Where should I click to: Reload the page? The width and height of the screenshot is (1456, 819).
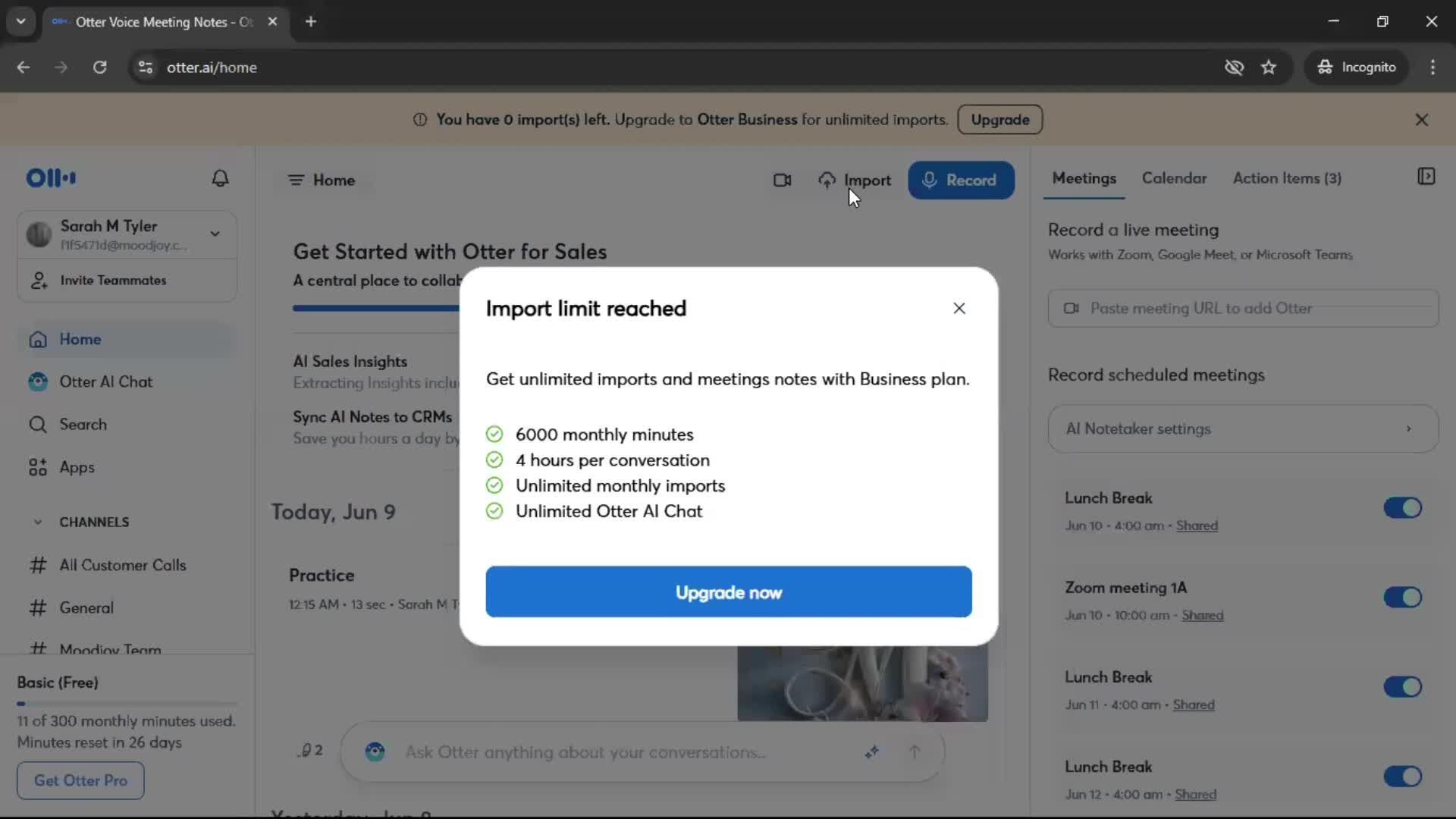[99, 67]
